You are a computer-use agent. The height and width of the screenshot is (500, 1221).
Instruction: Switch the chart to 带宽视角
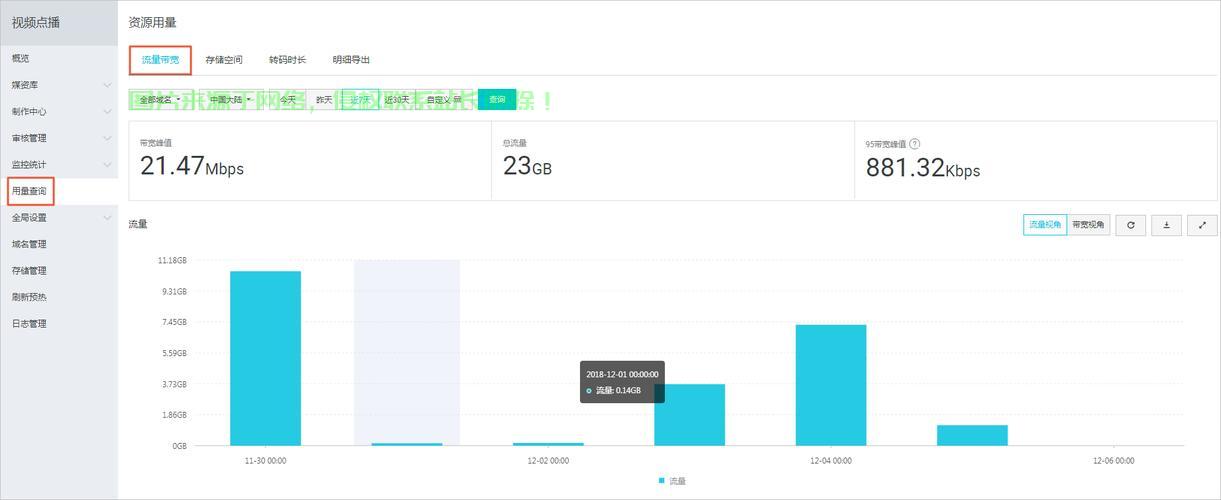1088,225
